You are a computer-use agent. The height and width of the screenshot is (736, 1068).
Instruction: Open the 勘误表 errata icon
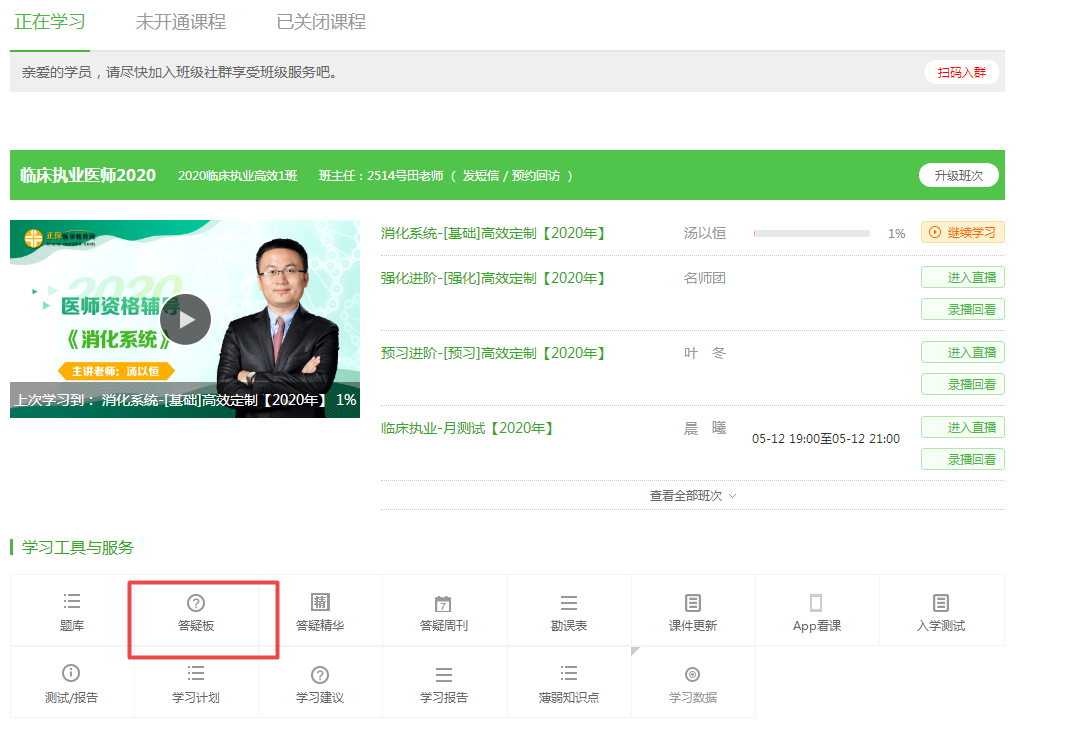(x=568, y=603)
